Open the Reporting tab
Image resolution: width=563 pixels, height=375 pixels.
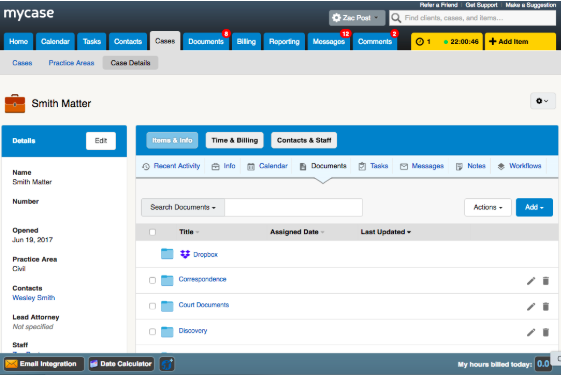point(284,42)
